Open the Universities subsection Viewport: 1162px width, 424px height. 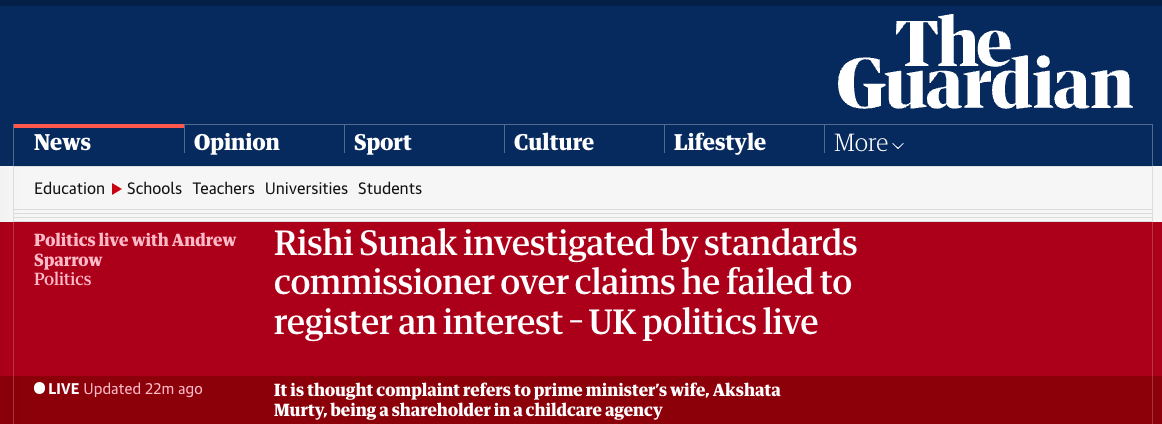(x=306, y=188)
